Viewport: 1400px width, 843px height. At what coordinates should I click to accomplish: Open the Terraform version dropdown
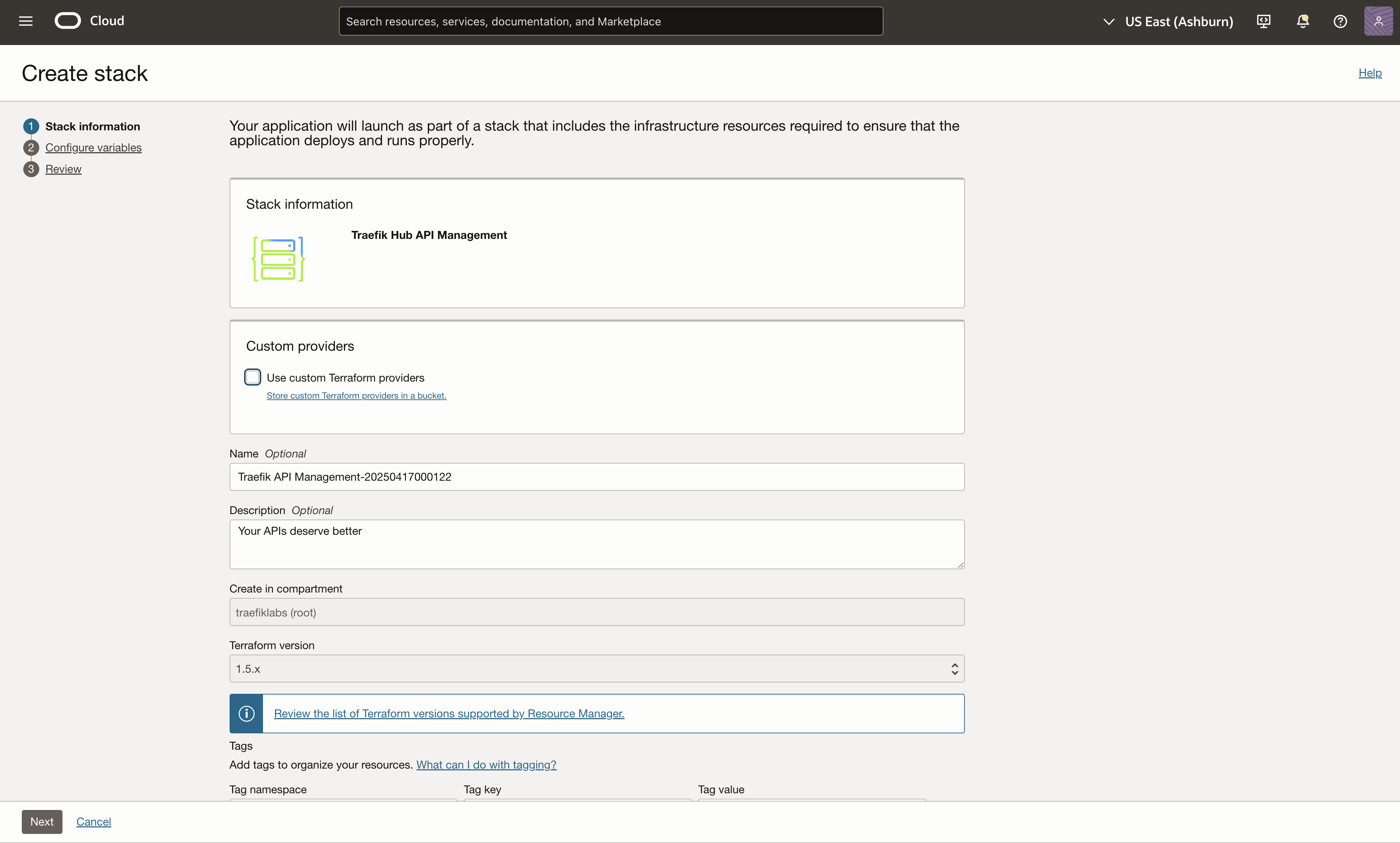(596, 668)
